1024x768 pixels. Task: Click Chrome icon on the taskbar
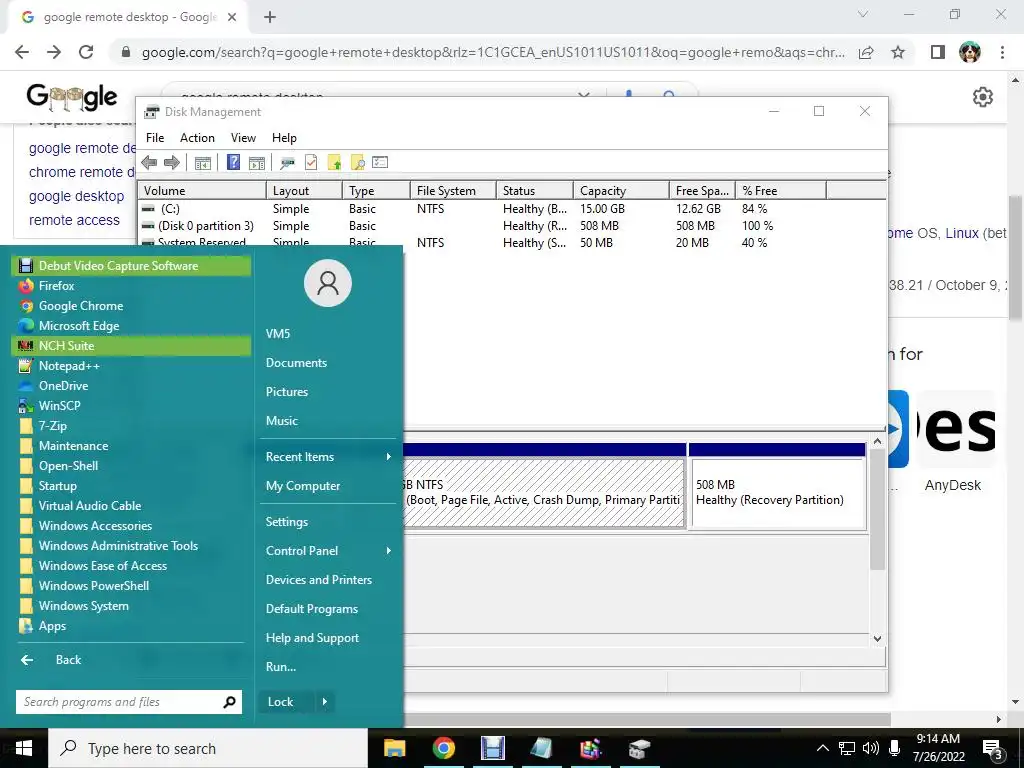pyautogui.click(x=443, y=748)
